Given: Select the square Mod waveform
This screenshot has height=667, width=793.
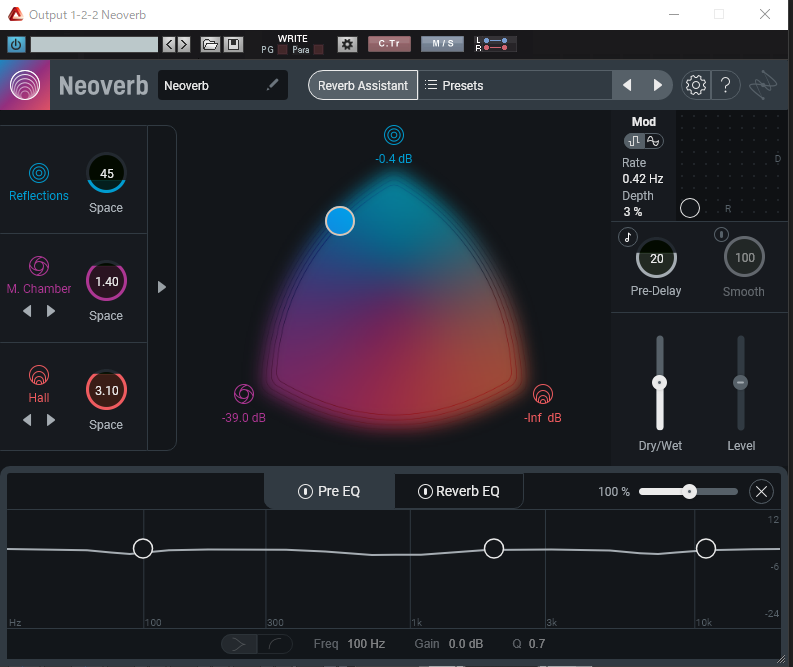Looking at the screenshot, I should pos(634,141).
